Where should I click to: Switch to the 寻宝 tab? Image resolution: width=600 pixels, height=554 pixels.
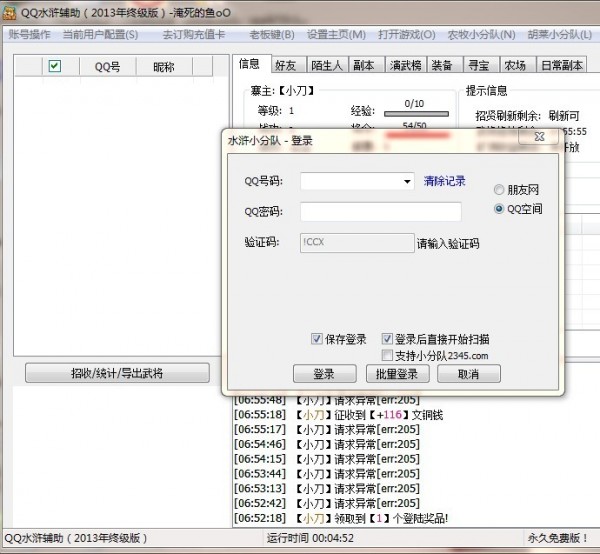[x=479, y=65]
